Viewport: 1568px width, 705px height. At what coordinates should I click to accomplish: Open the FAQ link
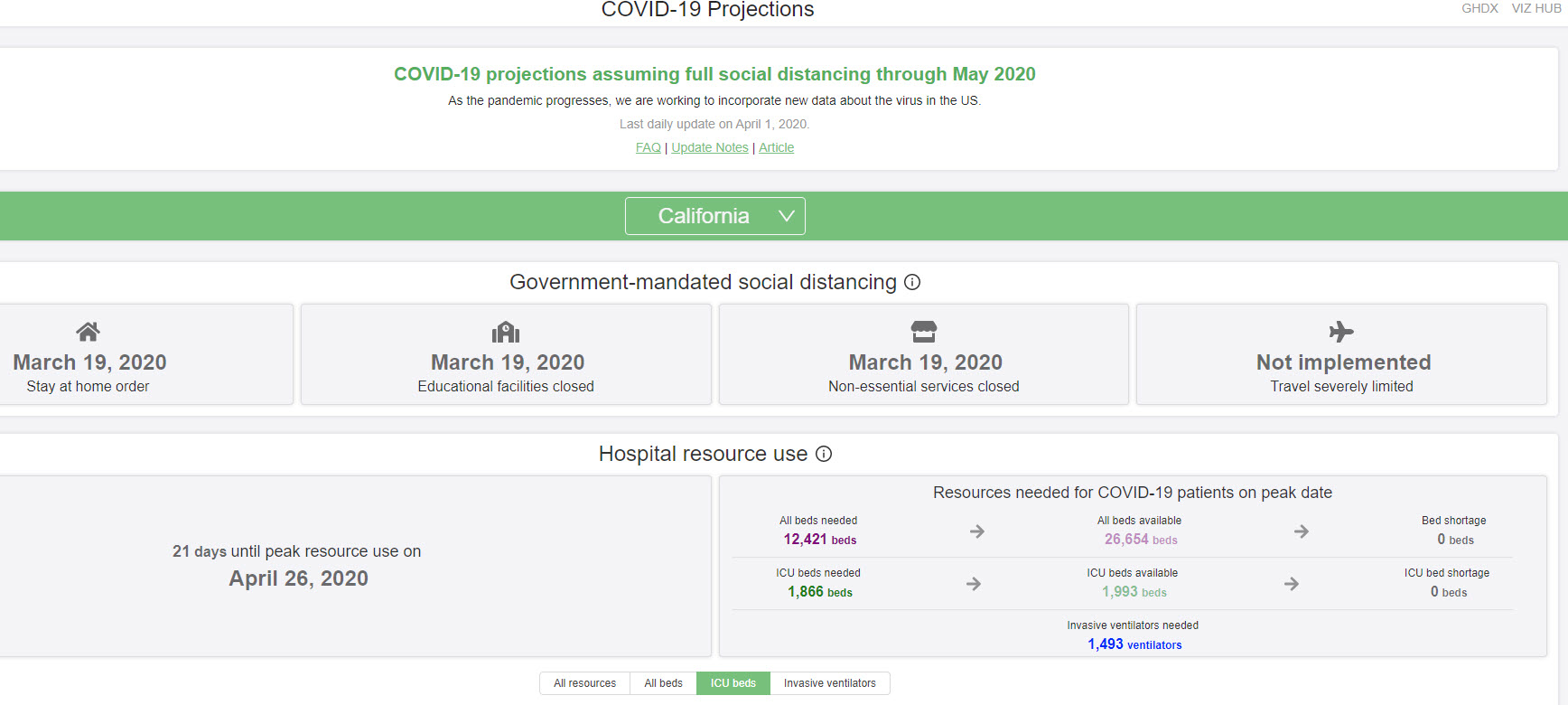click(648, 147)
